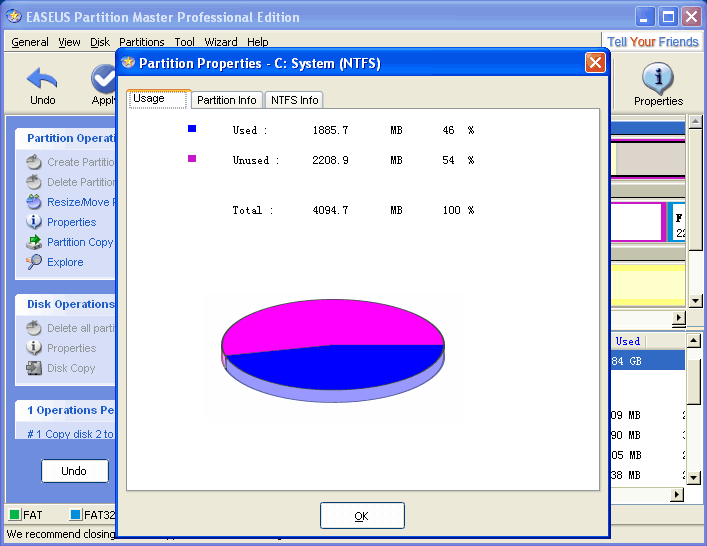The image size is (707, 546).
Task: Click Resize/Move partition link
Action: (81, 202)
